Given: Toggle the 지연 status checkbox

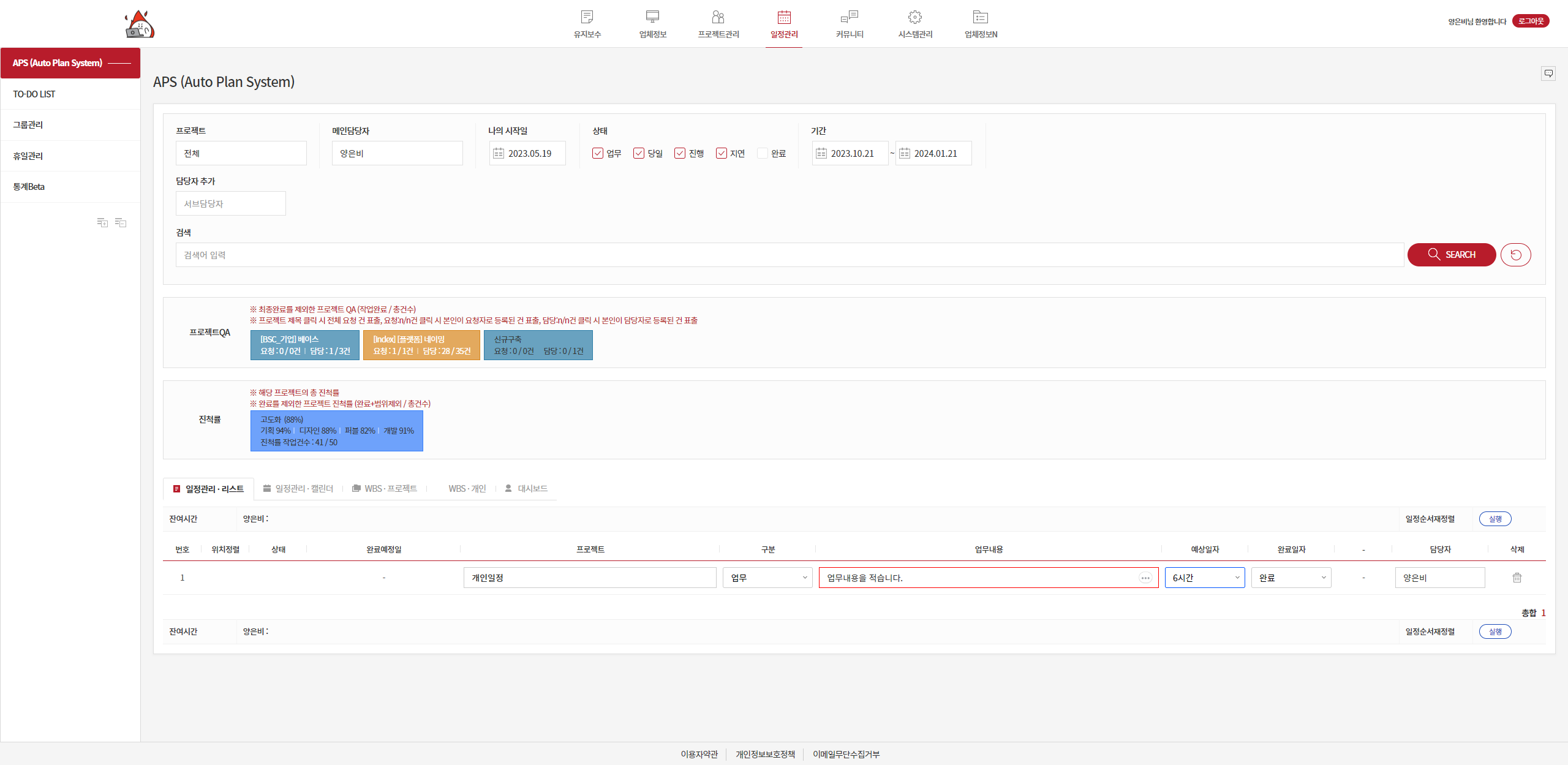Looking at the screenshot, I should coord(722,153).
